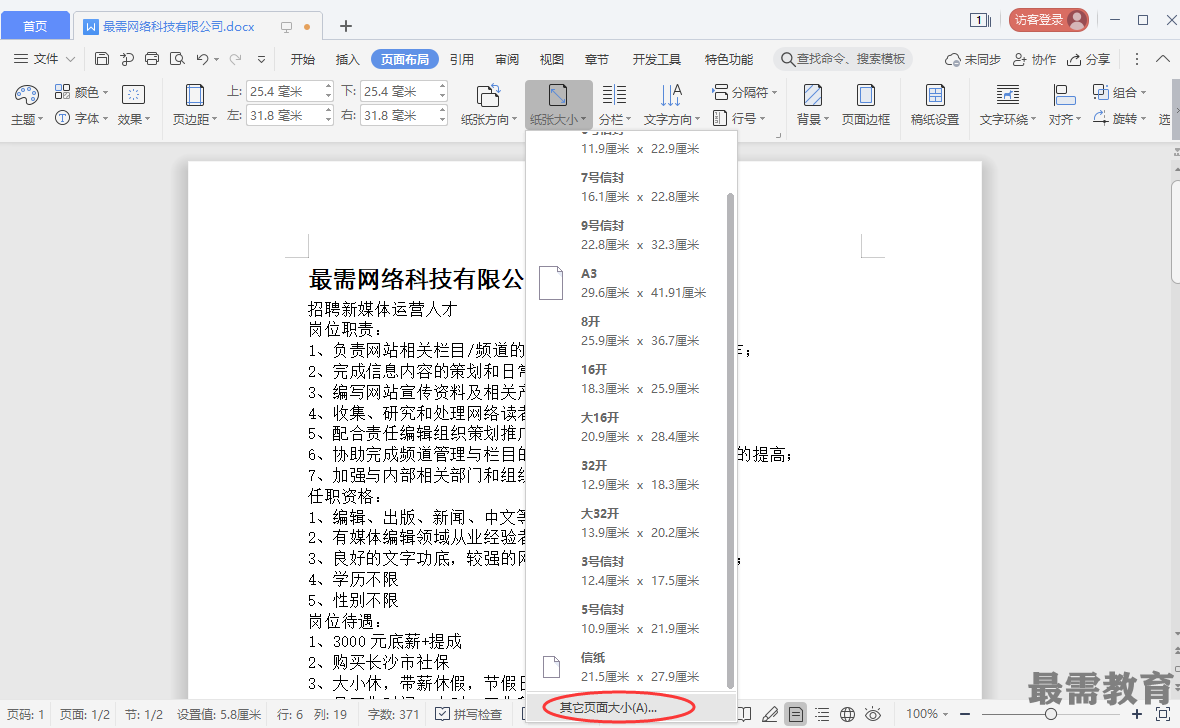1180x728 pixels.
Task: Click the 文字方向 (Text Direction) icon
Action: click(x=671, y=95)
